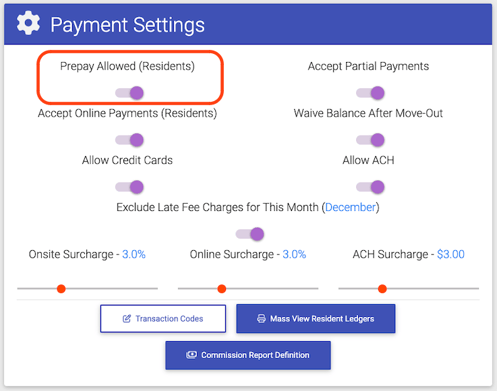Viewport: 497px width, 391px height.
Task: Toggle Prepay Allowed (Residents) switch
Action: (130, 93)
